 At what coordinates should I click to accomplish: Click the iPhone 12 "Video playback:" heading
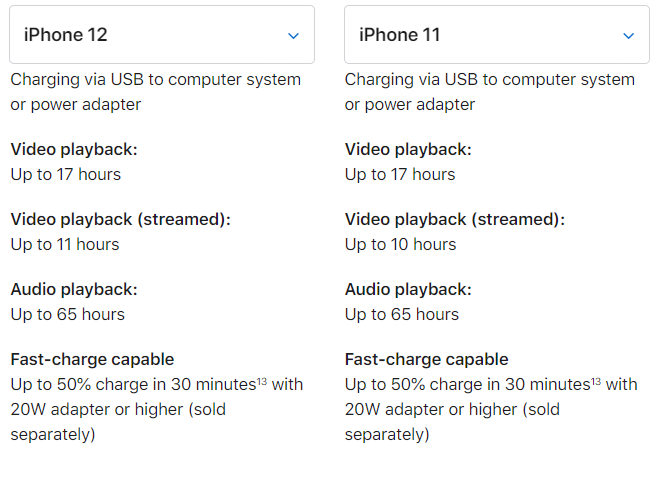[73, 149]
